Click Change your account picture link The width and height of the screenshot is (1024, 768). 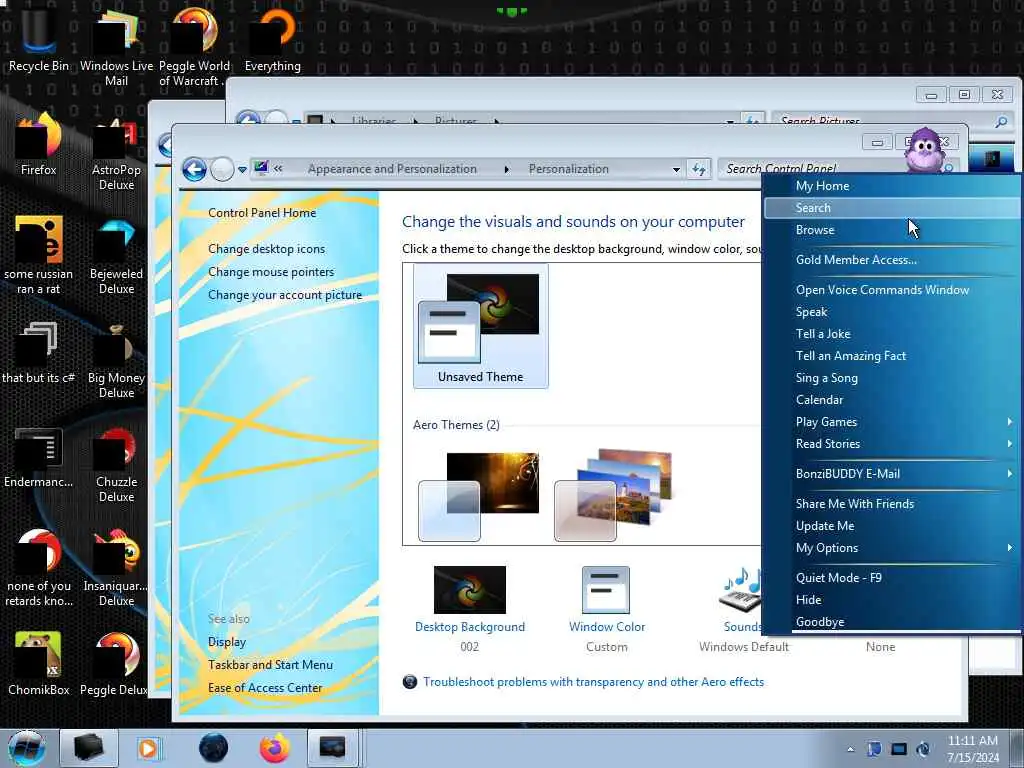[x=285, y=295]
